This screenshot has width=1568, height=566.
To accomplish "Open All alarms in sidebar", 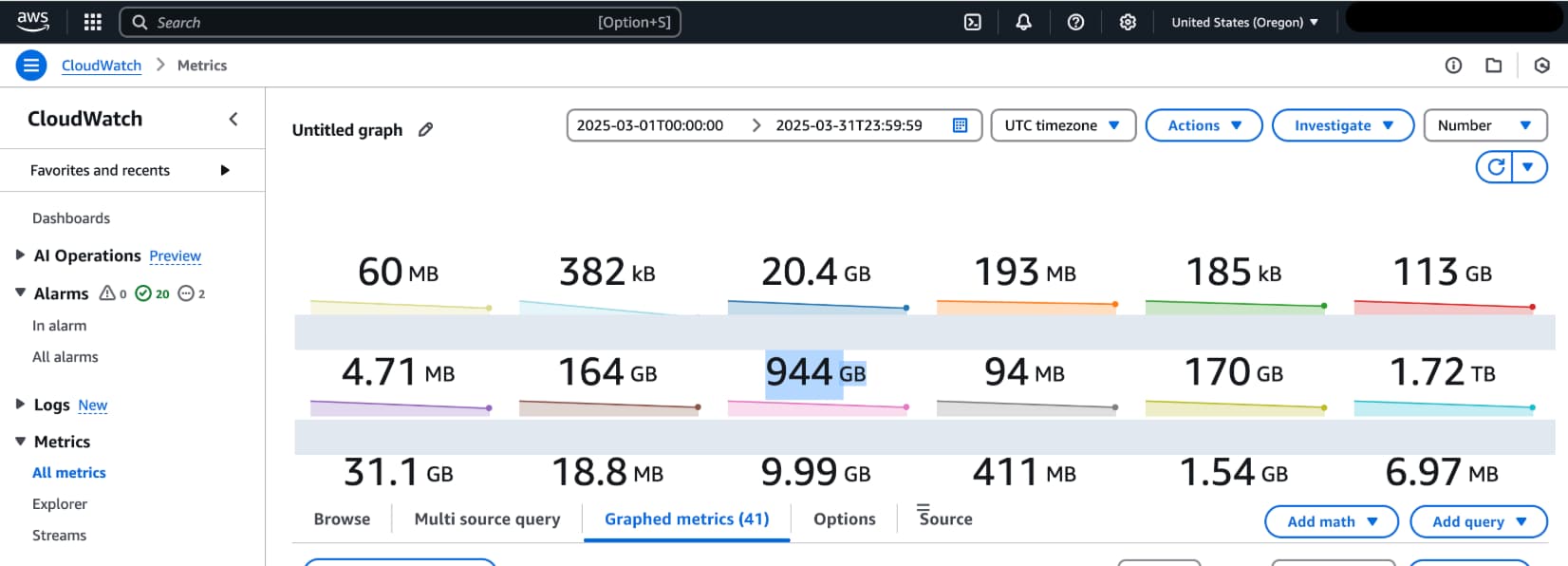I will 65,357.
